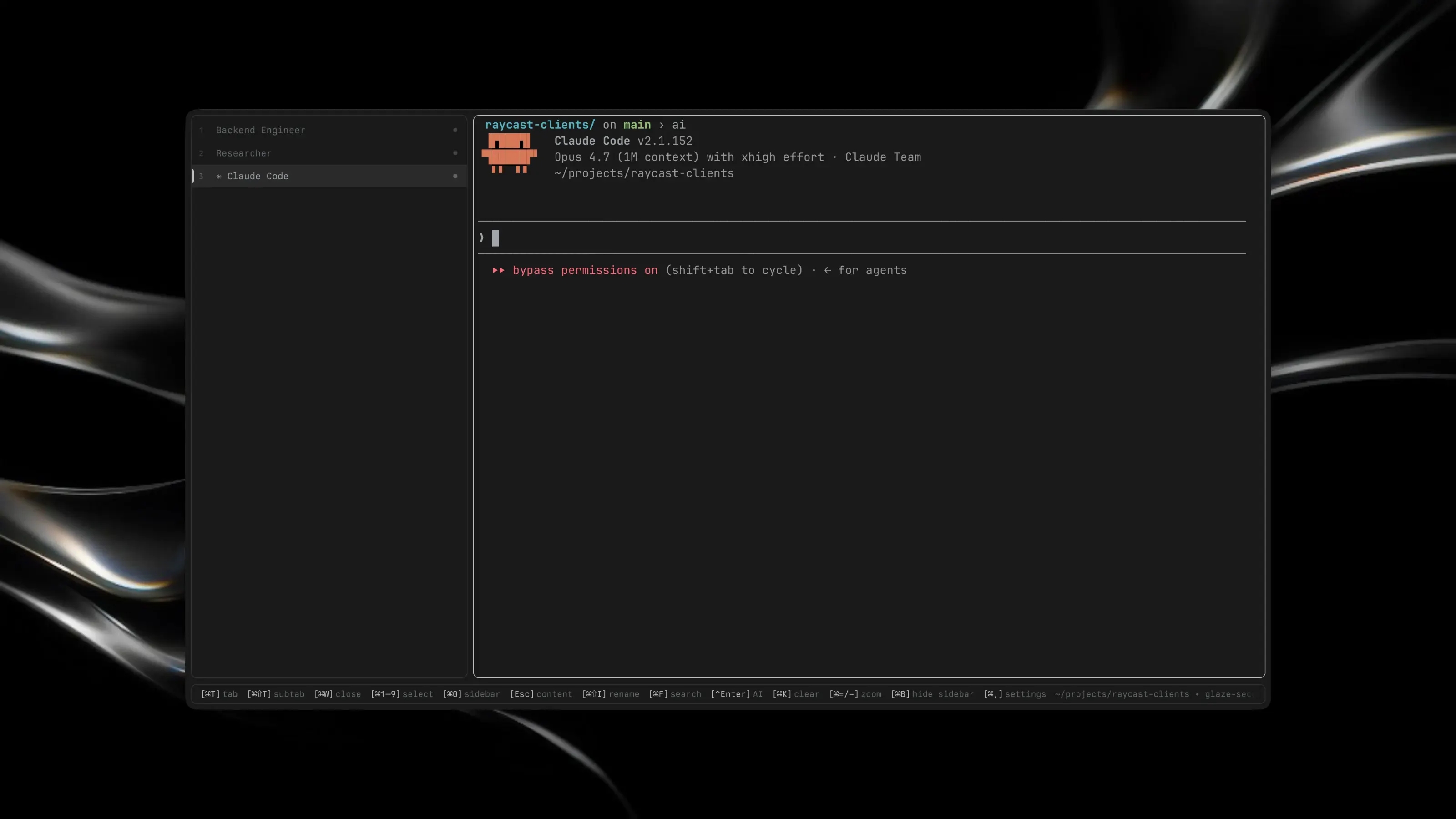Click the bypass permissions on indicator
The image size is (1456, 819).
pyautogui.click(x=585, y=270)
